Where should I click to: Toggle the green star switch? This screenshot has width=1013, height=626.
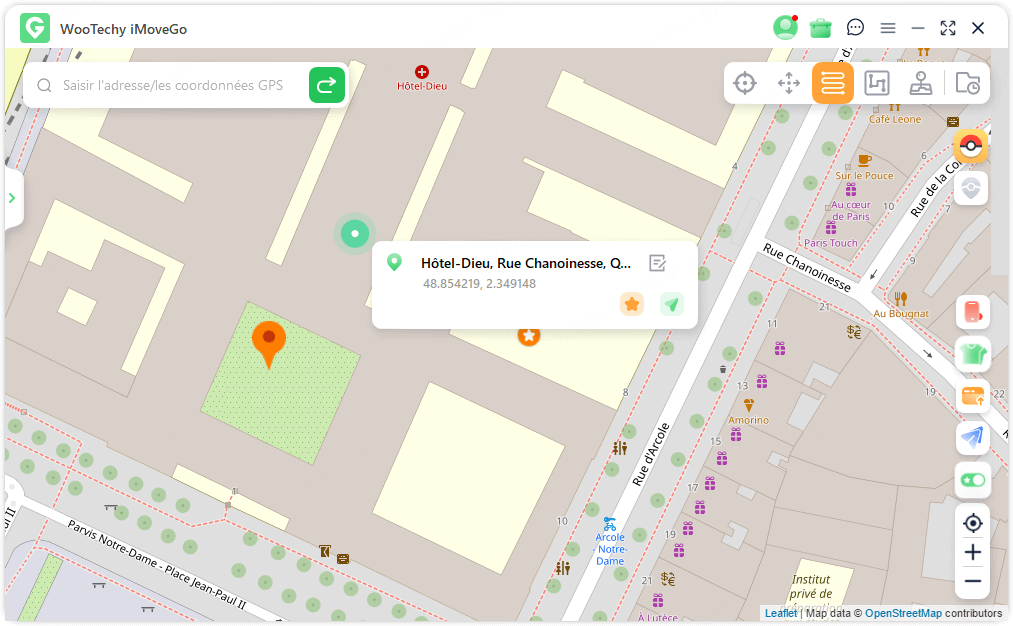(x=972, y=480)
